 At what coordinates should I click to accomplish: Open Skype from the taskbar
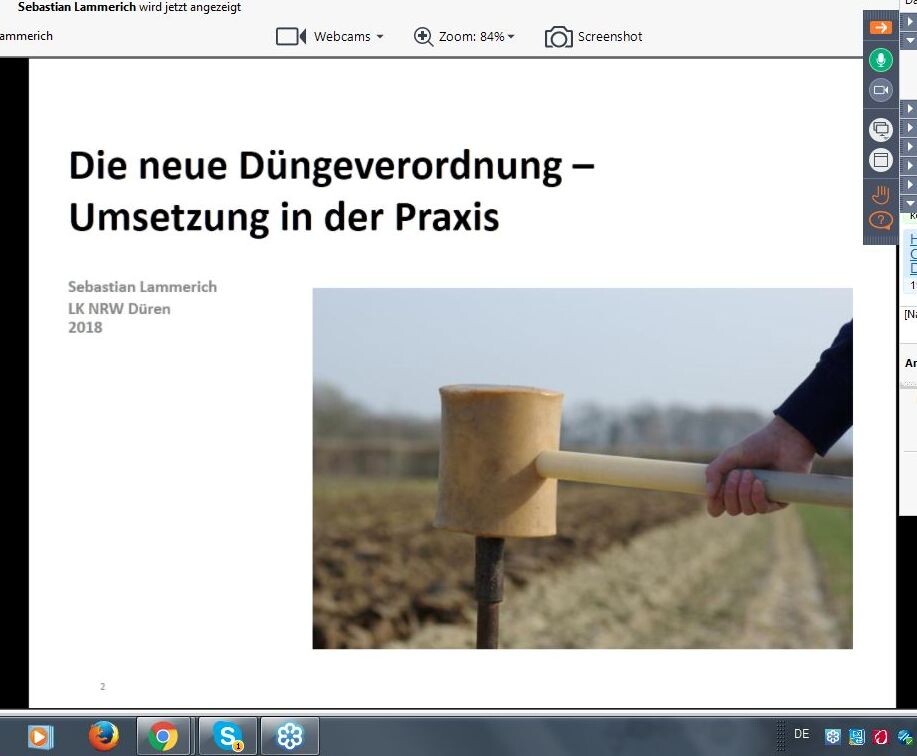(x=227, y=737)
